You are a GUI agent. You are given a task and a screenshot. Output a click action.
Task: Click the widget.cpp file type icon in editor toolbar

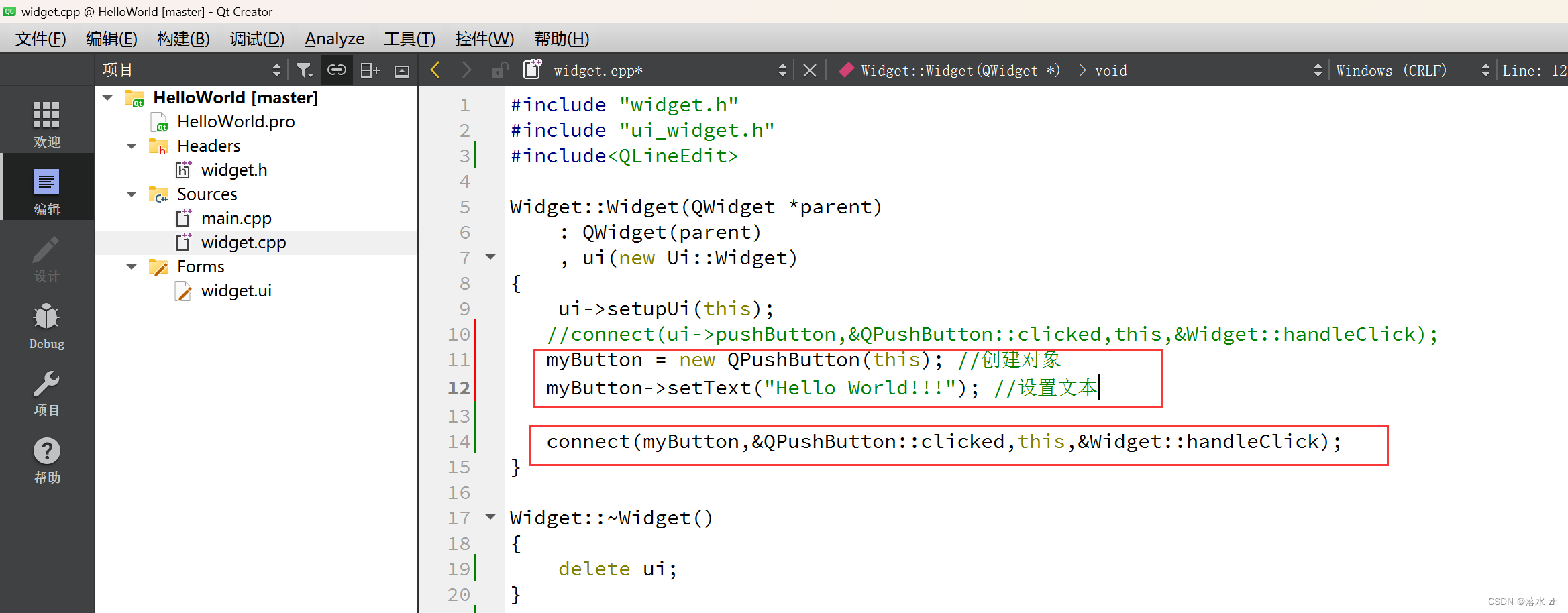coord(532,69)
